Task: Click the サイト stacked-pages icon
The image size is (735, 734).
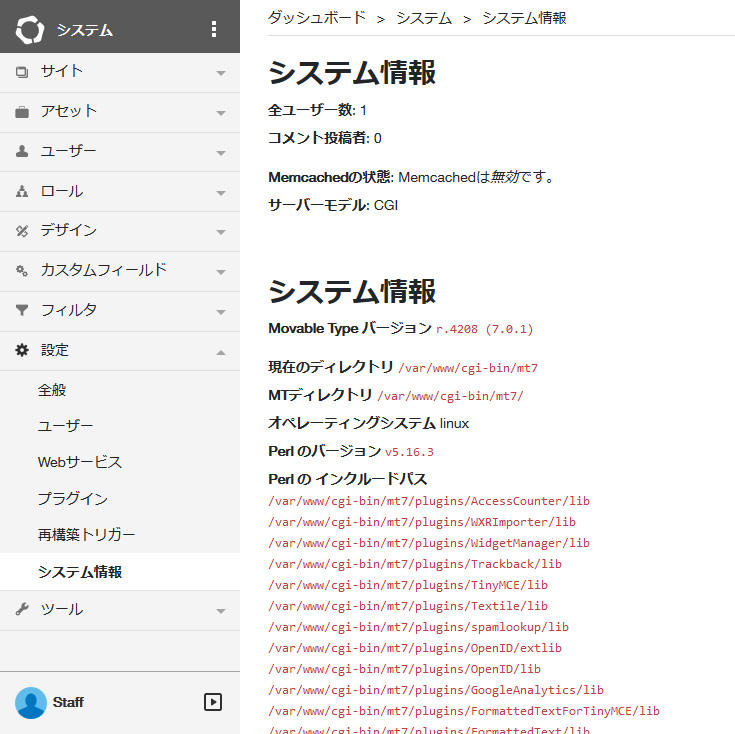Action: pyautogui.click(x=22, y=72)
